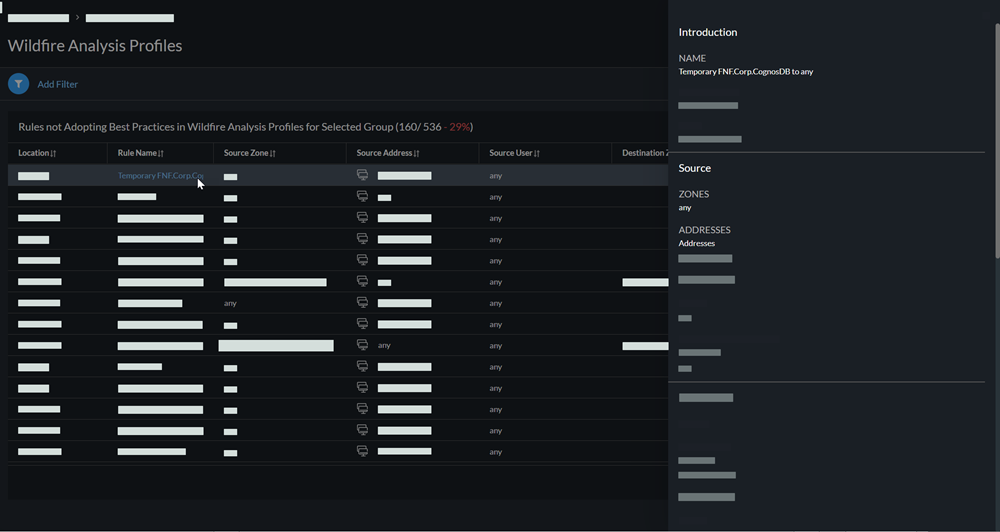Sort by Rule Name column arrows
This screenshot has width=1000, height=532.
pos(161,154)
